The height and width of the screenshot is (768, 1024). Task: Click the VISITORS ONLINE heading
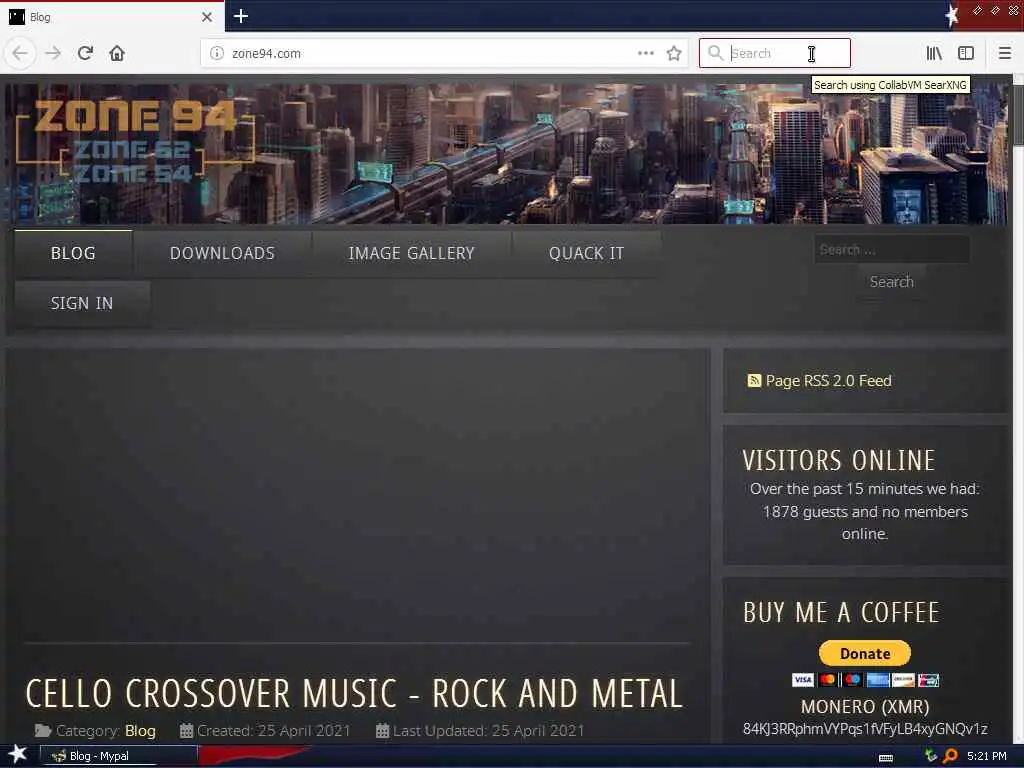[x=839, y=461]
